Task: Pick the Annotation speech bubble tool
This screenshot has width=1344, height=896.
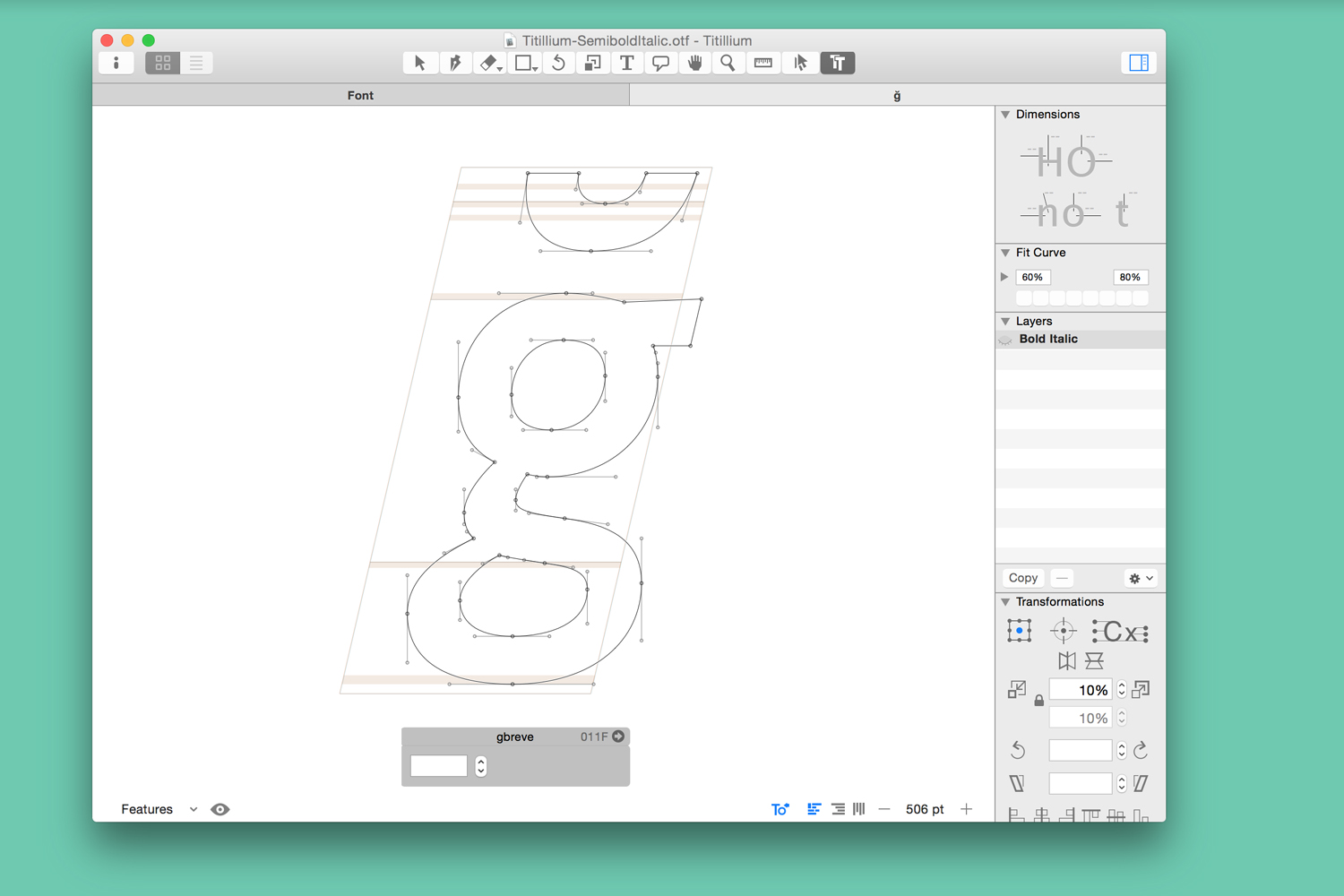Action: tap(660, 63)
